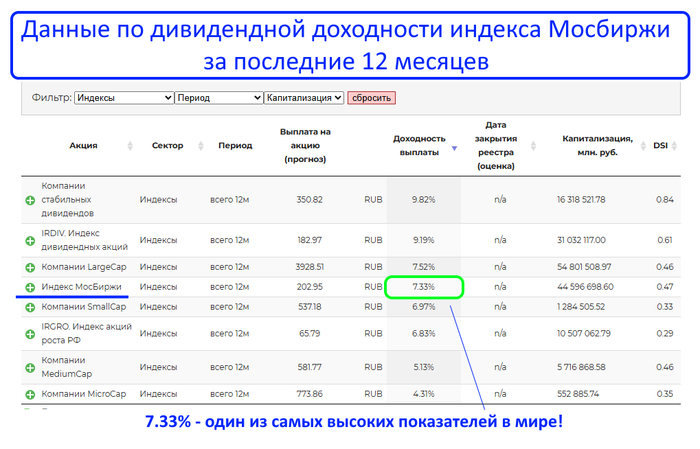
Task: Click the green plus next to Индекс МосБиржи
Action: (x=30, y=287)
